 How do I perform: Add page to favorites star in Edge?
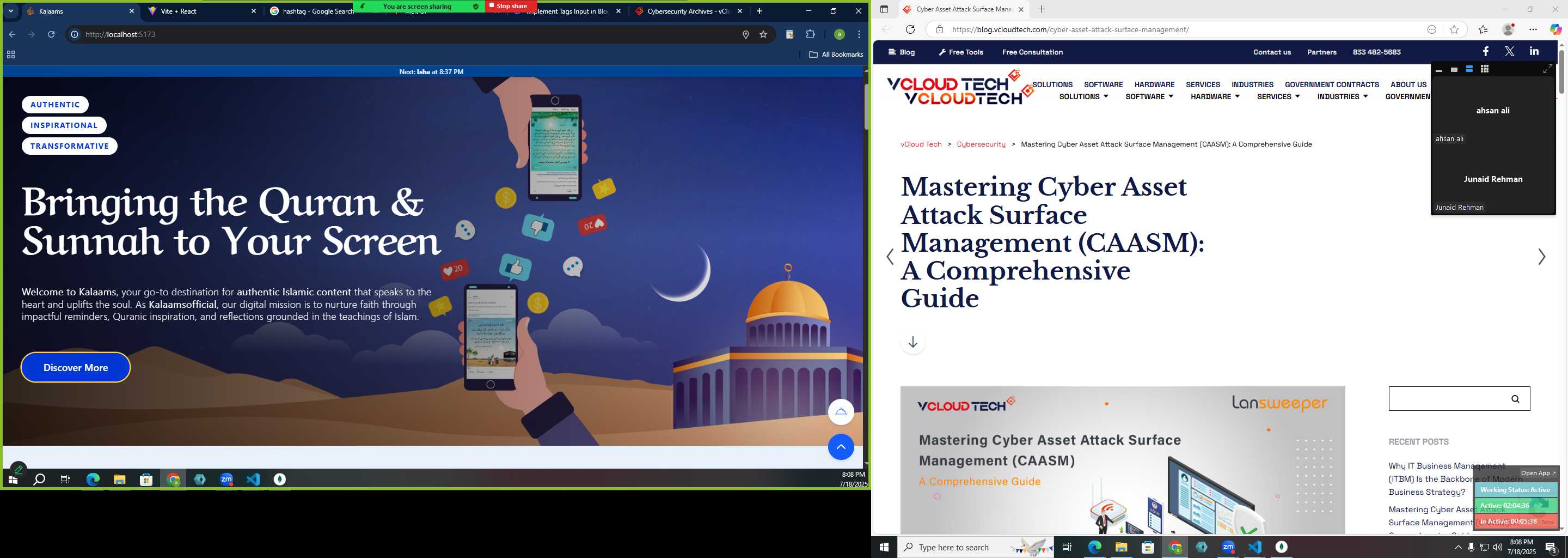(x=1454, y=29)
